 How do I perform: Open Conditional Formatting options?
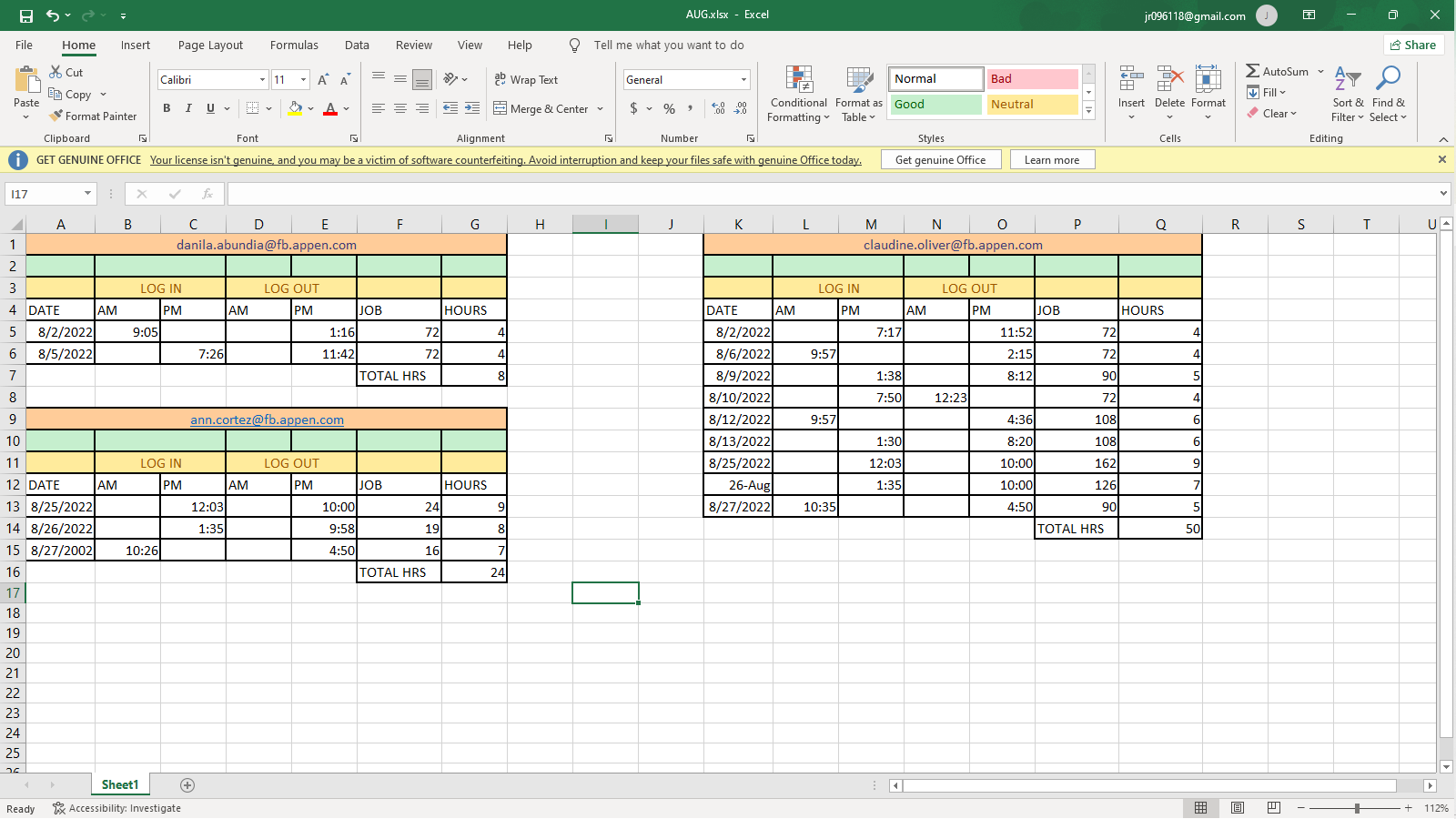pos(799,94)
